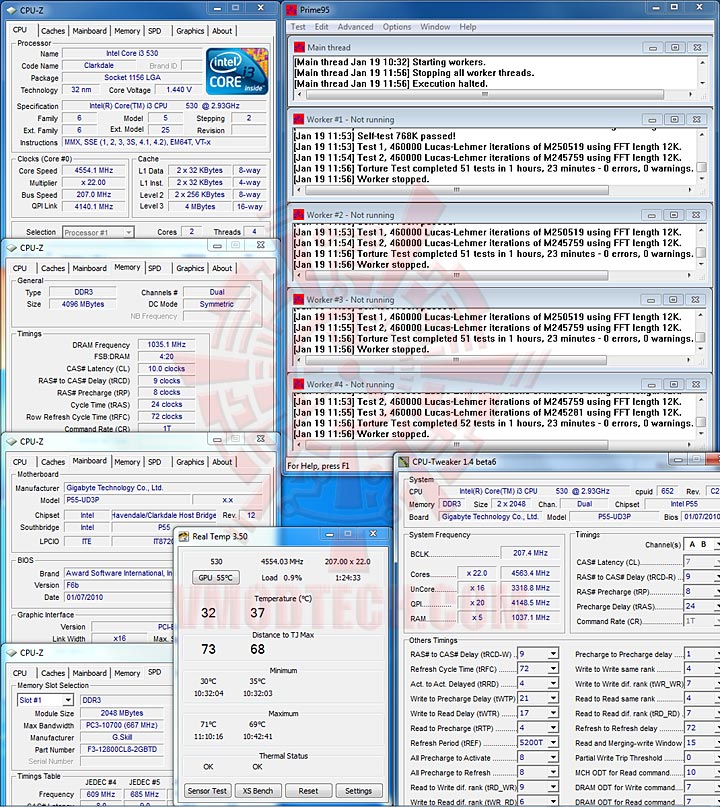
Task: Click the XS Bench button in Real Temp
Action: pos(258,791)
